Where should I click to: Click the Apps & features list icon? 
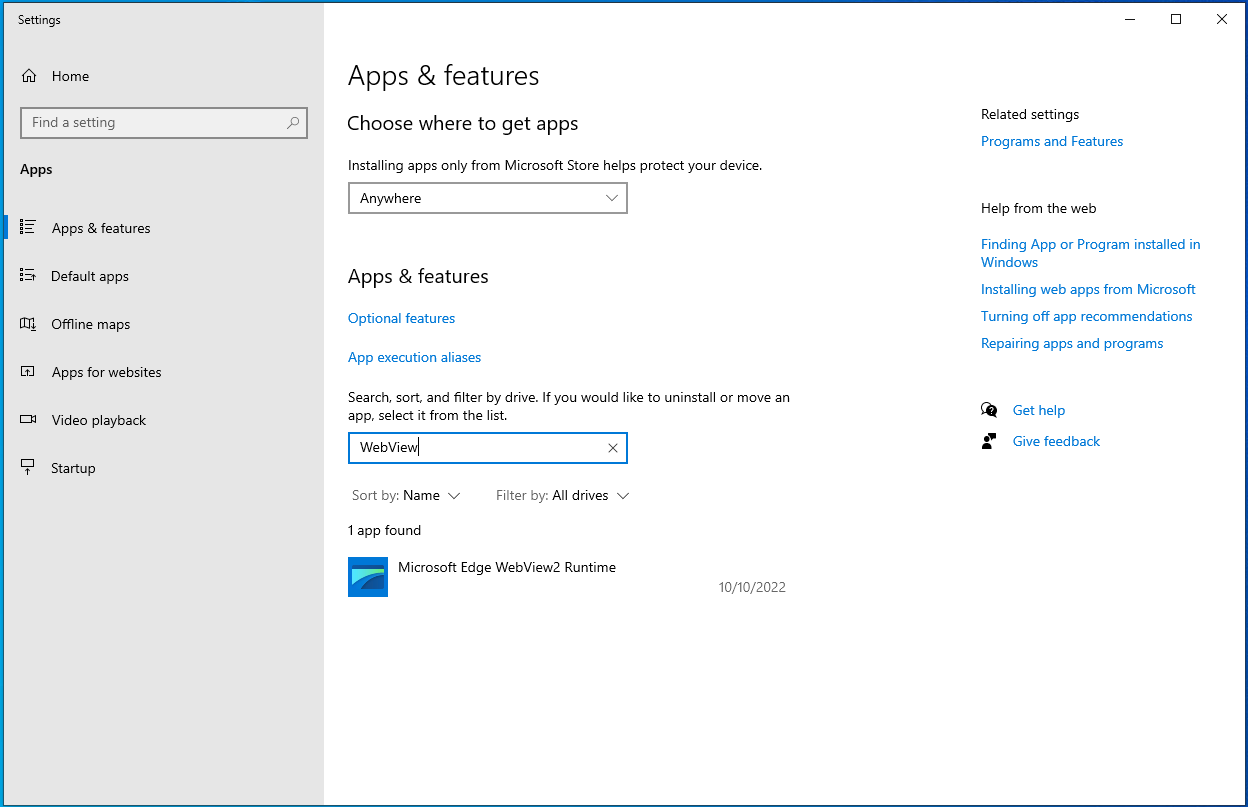28,227
